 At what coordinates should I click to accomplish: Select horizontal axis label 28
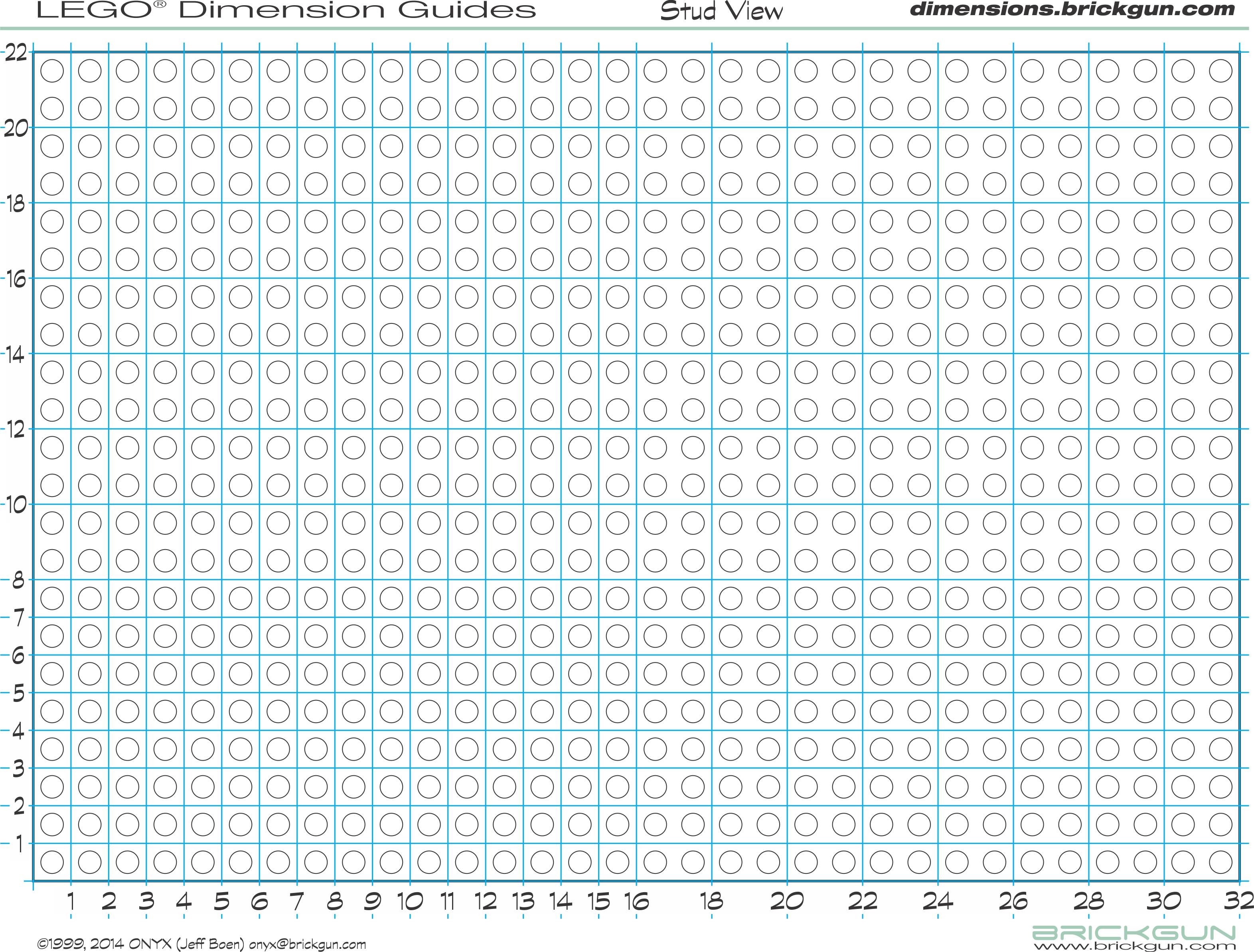click(1088, 901)
